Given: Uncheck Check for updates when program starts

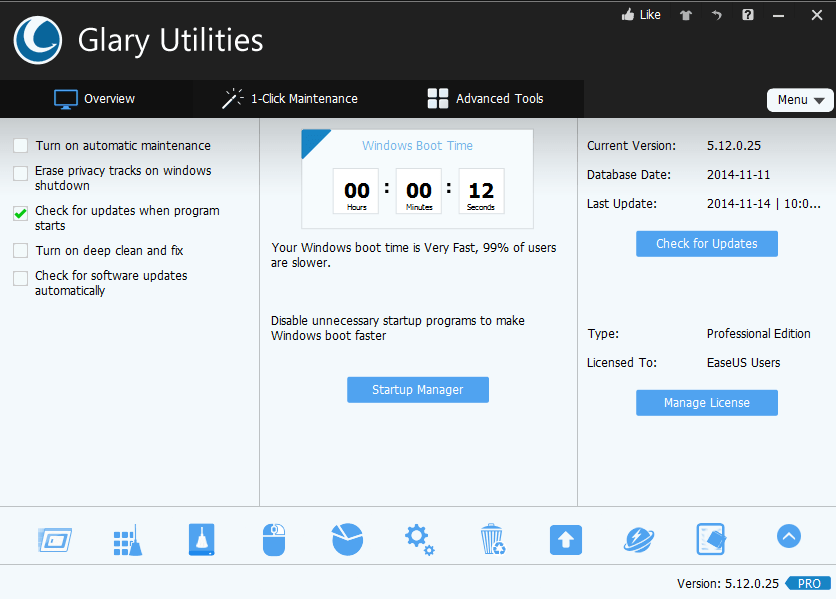Looking at the screenshot, I should [21, 213].
